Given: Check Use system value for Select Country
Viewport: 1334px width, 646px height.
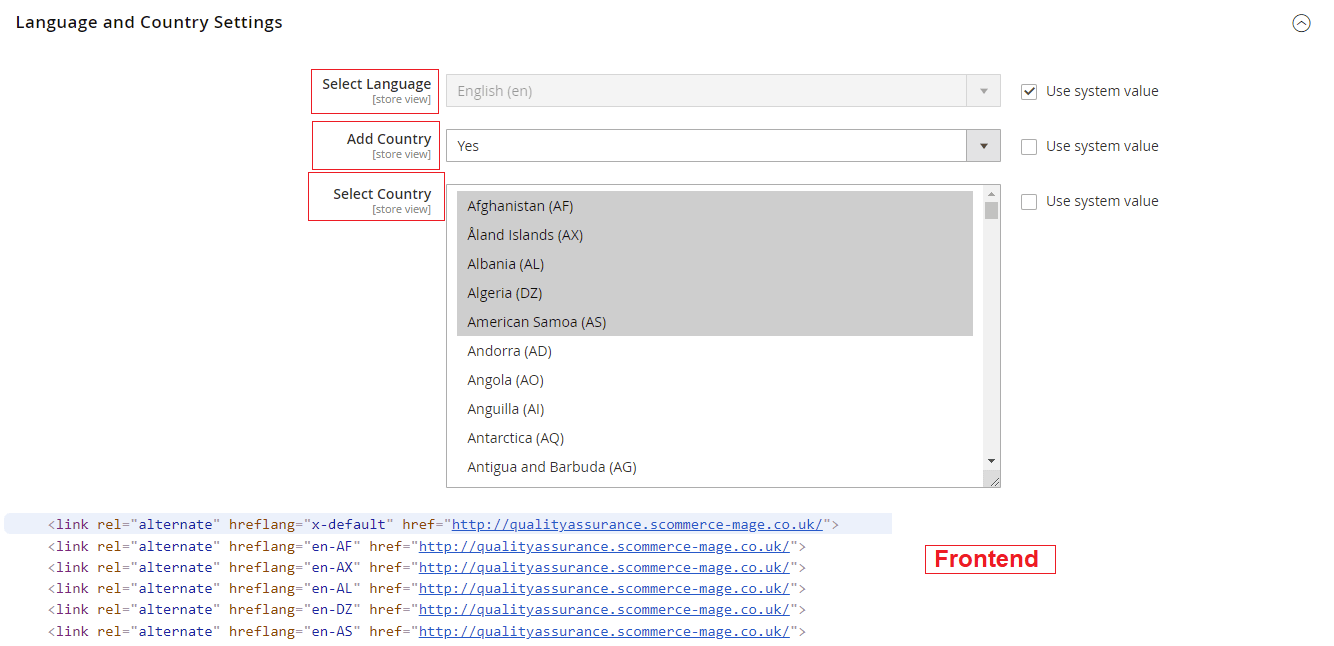Looking at the screenshot, I should [1028, 202].
